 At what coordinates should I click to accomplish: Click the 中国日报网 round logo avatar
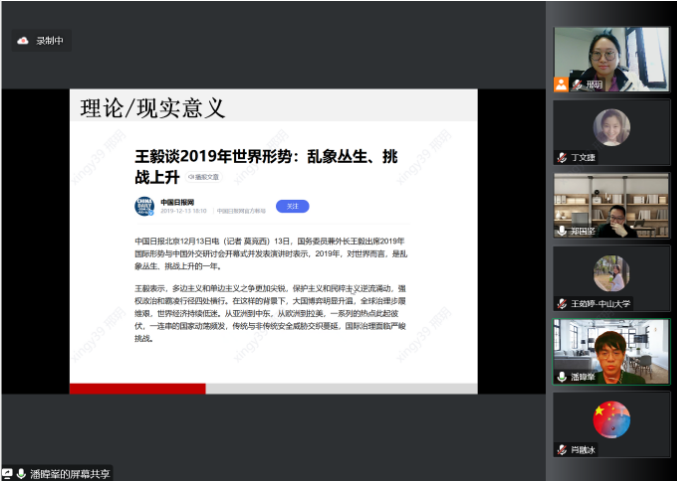pos(145,206)
